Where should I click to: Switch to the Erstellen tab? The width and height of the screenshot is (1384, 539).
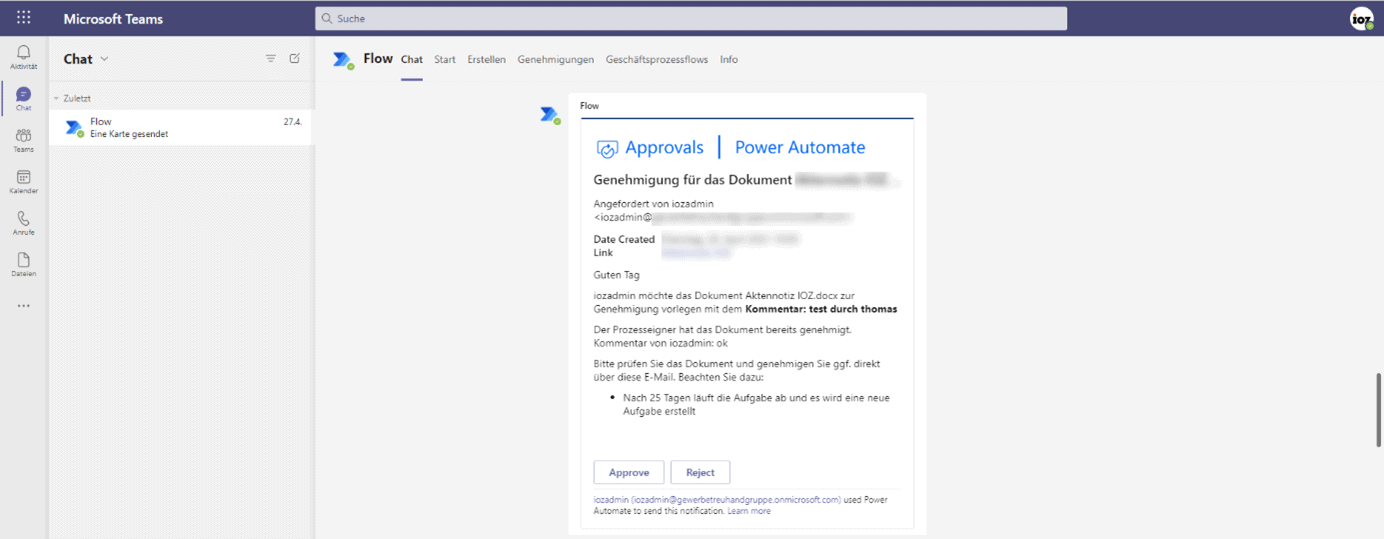(487, 60)
